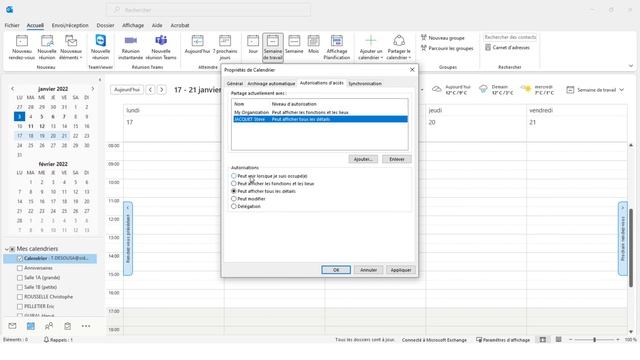
Task: Check Salle 1B (petite) calendar
Action: point(20,287)
